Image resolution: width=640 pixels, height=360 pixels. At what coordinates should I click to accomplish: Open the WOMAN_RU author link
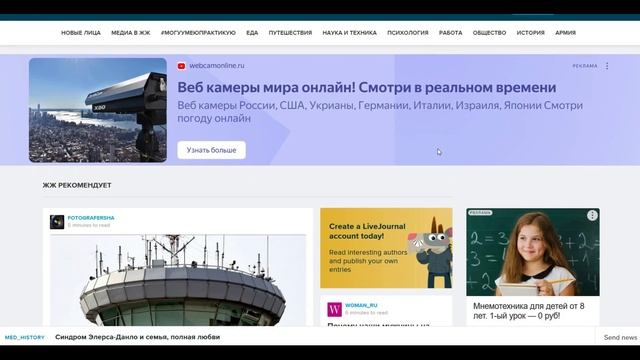tap(361, 305)
